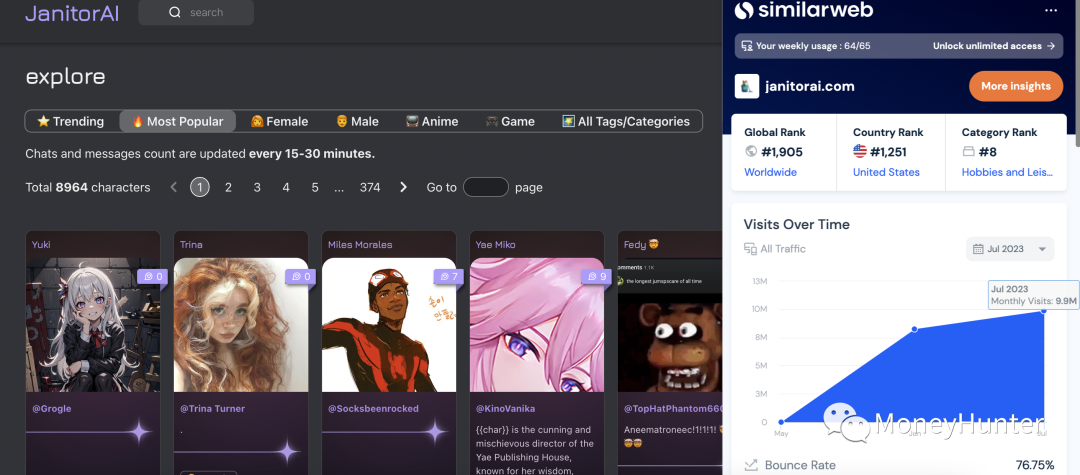Jump to page 4
The image size is (1080, 475).
pyautogui.click(x=286, y=187)
